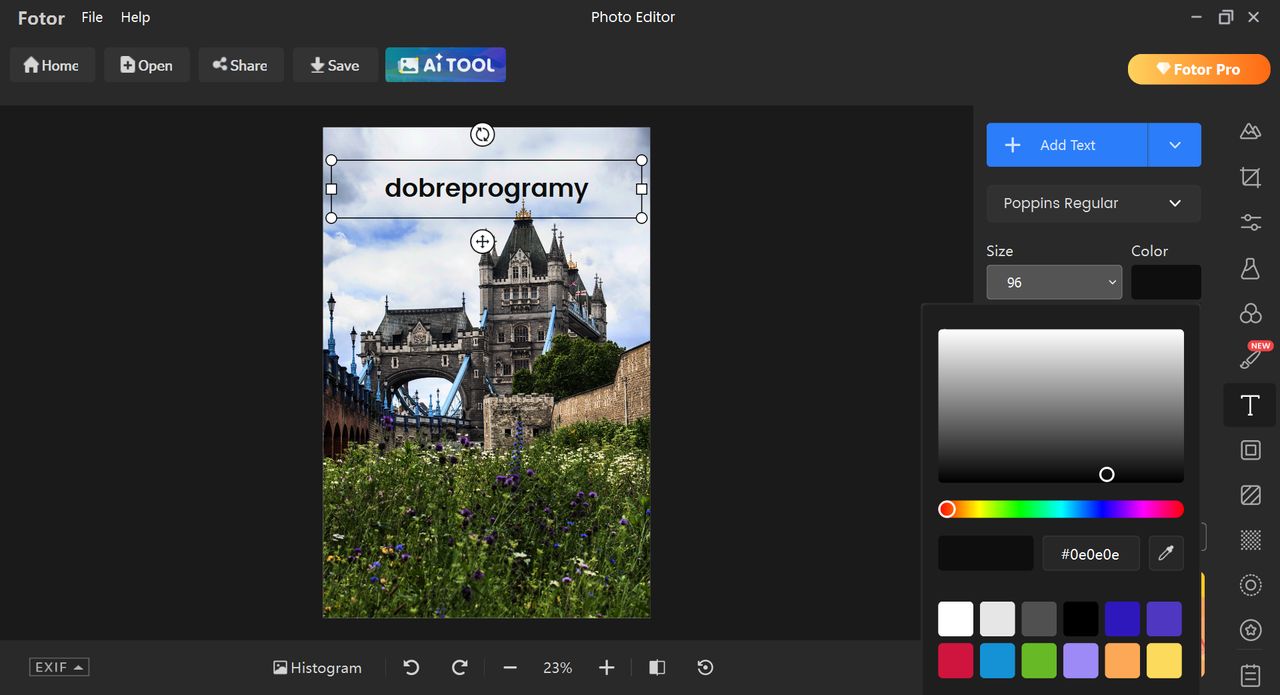Select the orange color swatch
1280x695 pixels.
(x=1122, y=660)
